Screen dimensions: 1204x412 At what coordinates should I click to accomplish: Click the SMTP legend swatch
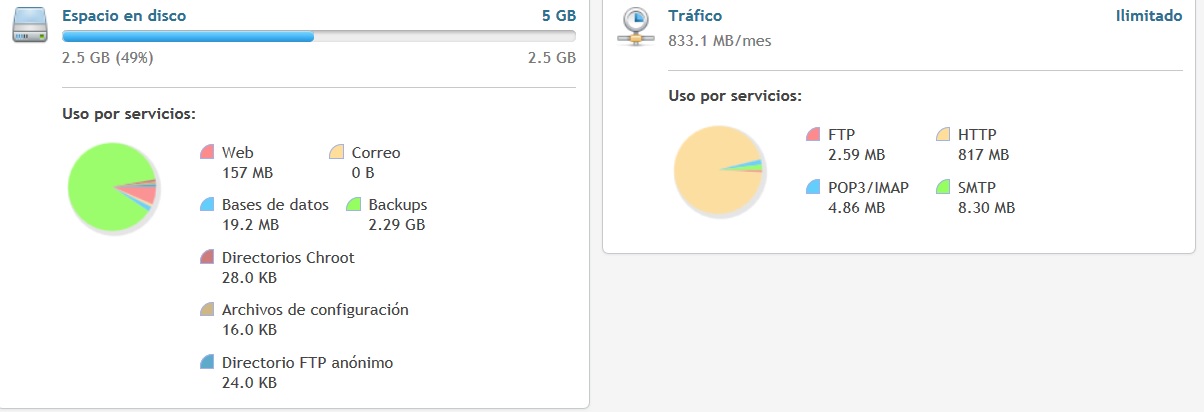click(x=943, y=187)
